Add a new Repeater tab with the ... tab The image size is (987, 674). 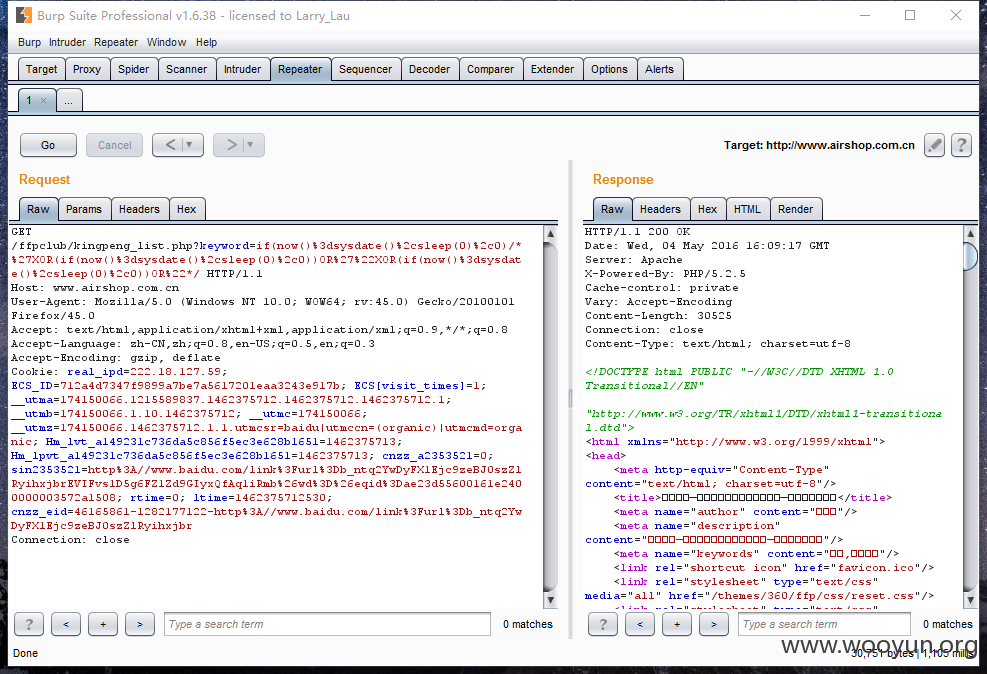(69, 101)
